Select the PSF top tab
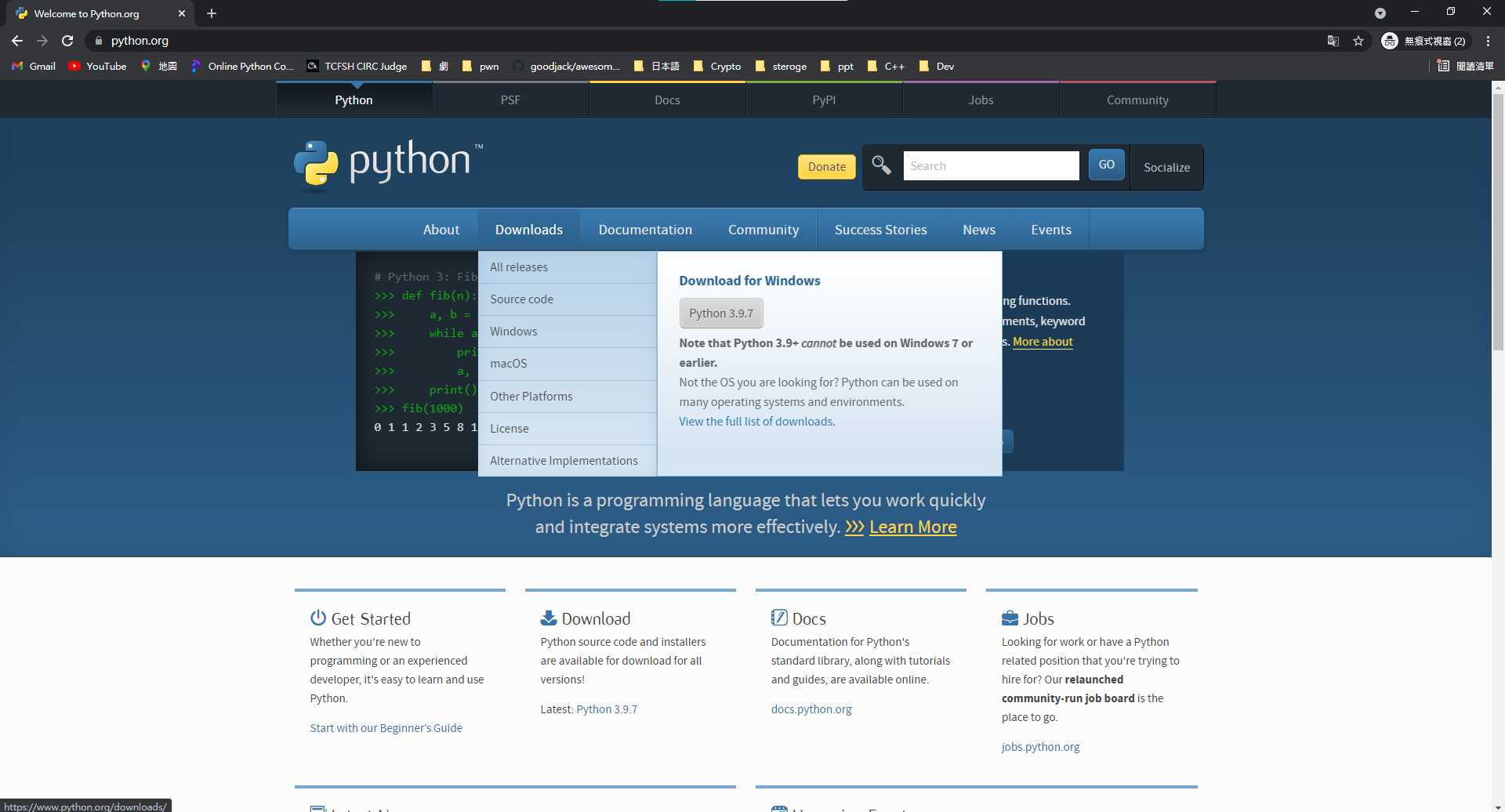 click(510, 100)
